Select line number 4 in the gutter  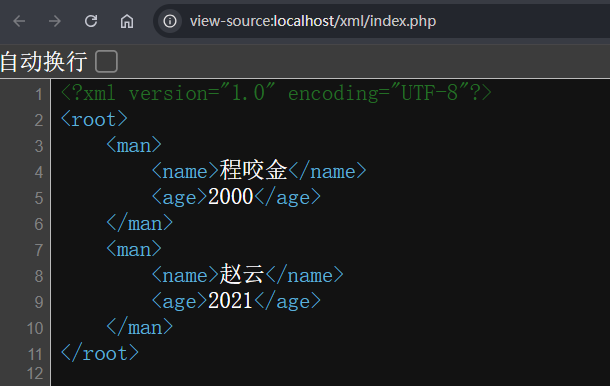(39, 172)
